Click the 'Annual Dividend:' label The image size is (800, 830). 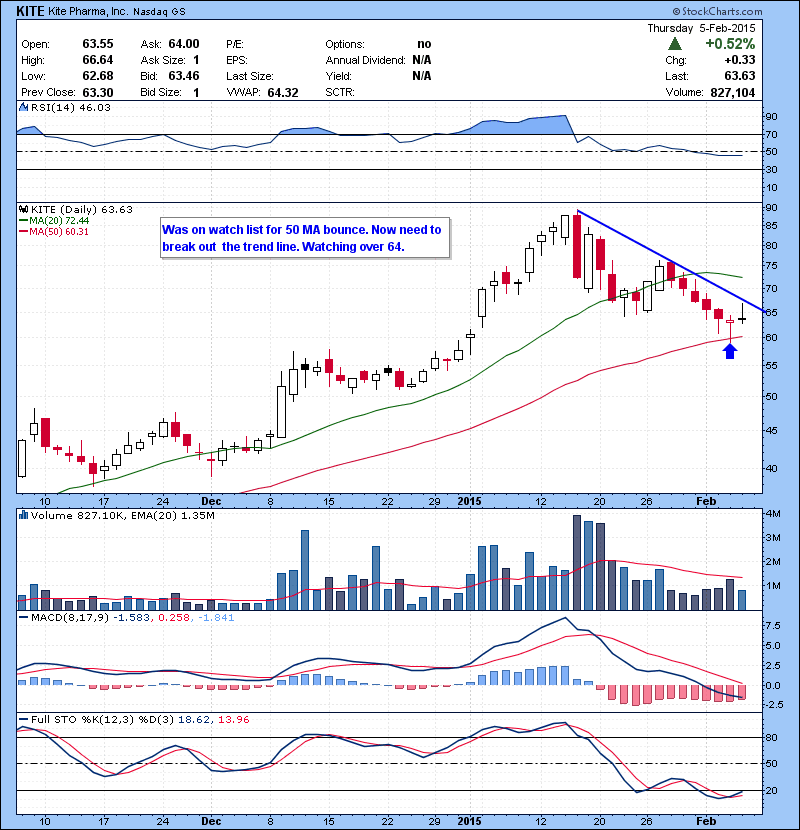pos(365,60)
